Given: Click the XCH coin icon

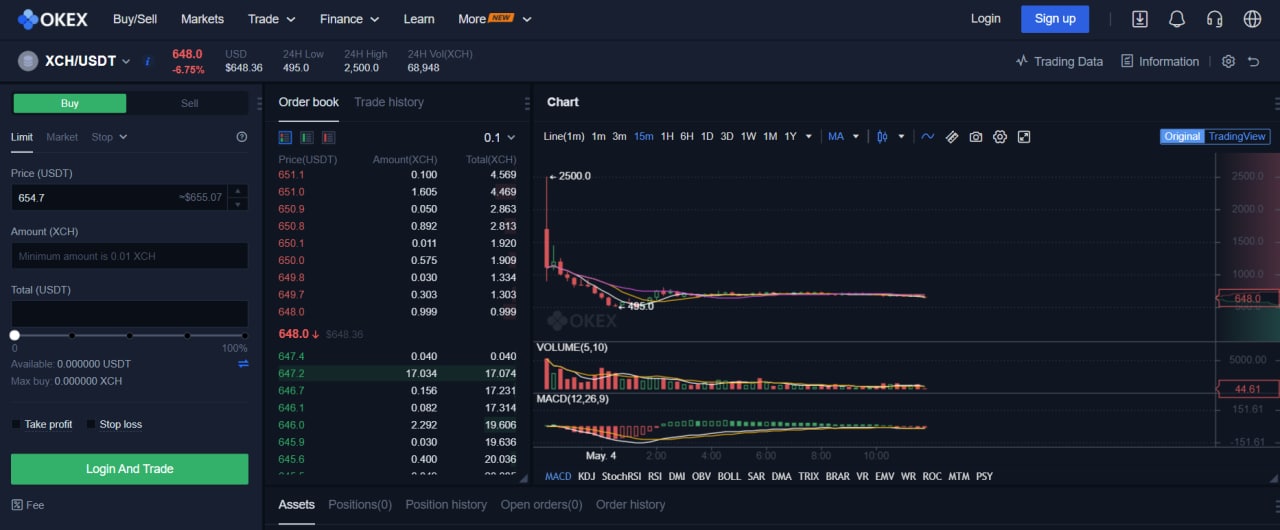Looking at the screenshot, I should point(28,61).
